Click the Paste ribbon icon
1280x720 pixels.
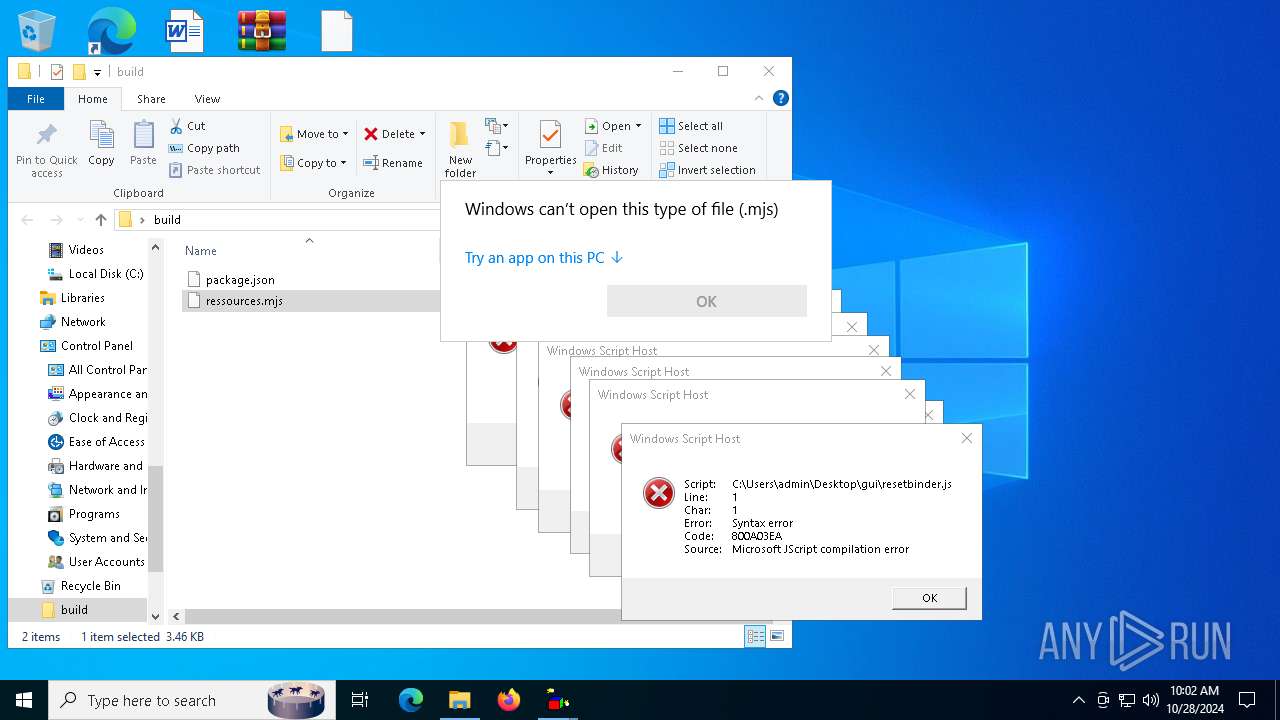coord(143,143)
